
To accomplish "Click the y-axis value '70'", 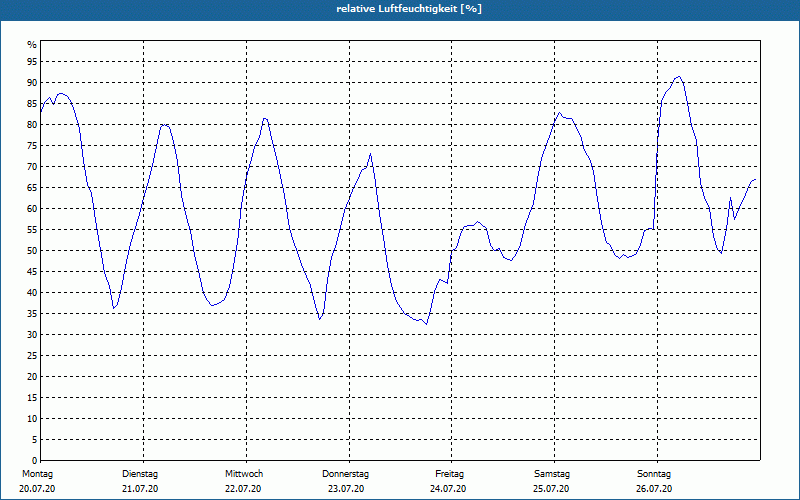I will click(32, 167).
